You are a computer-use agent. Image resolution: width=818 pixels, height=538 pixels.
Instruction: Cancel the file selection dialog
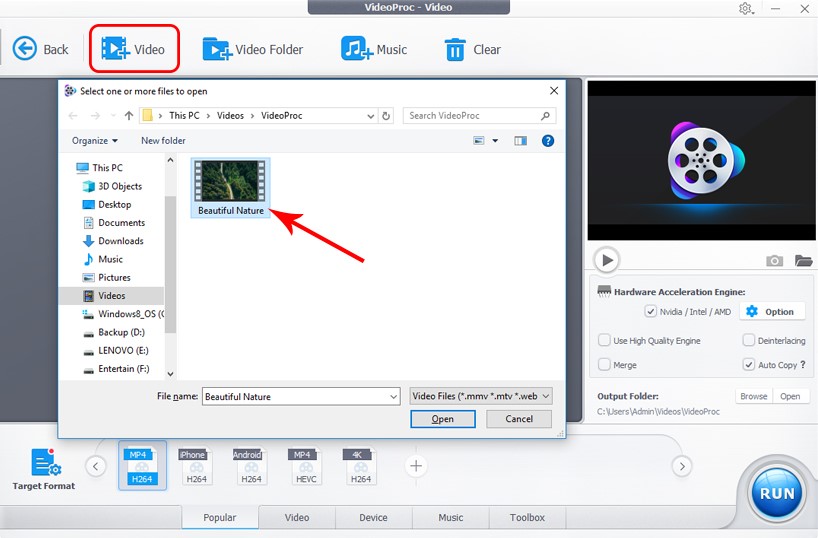point(519,419)
